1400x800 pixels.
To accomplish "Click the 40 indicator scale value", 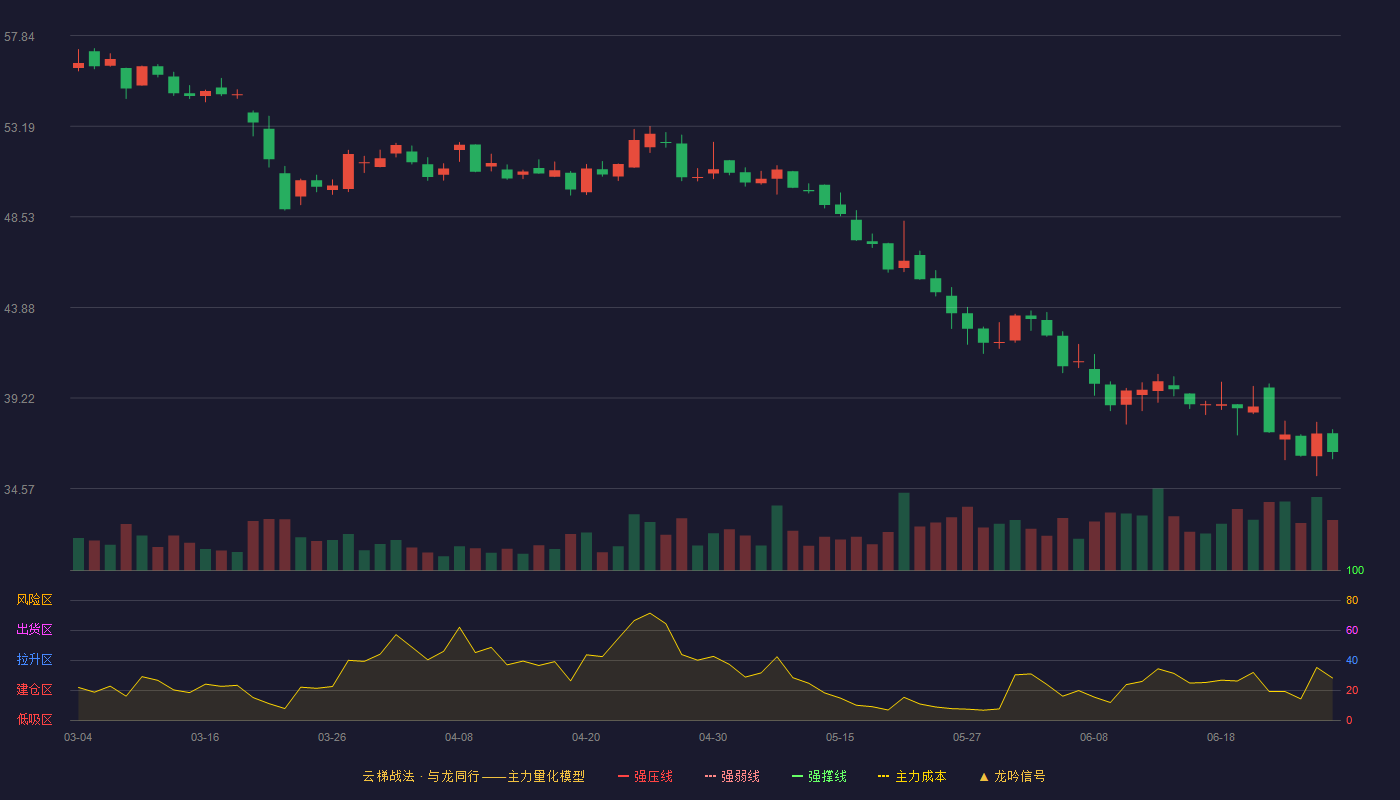I will (1352, 661).
